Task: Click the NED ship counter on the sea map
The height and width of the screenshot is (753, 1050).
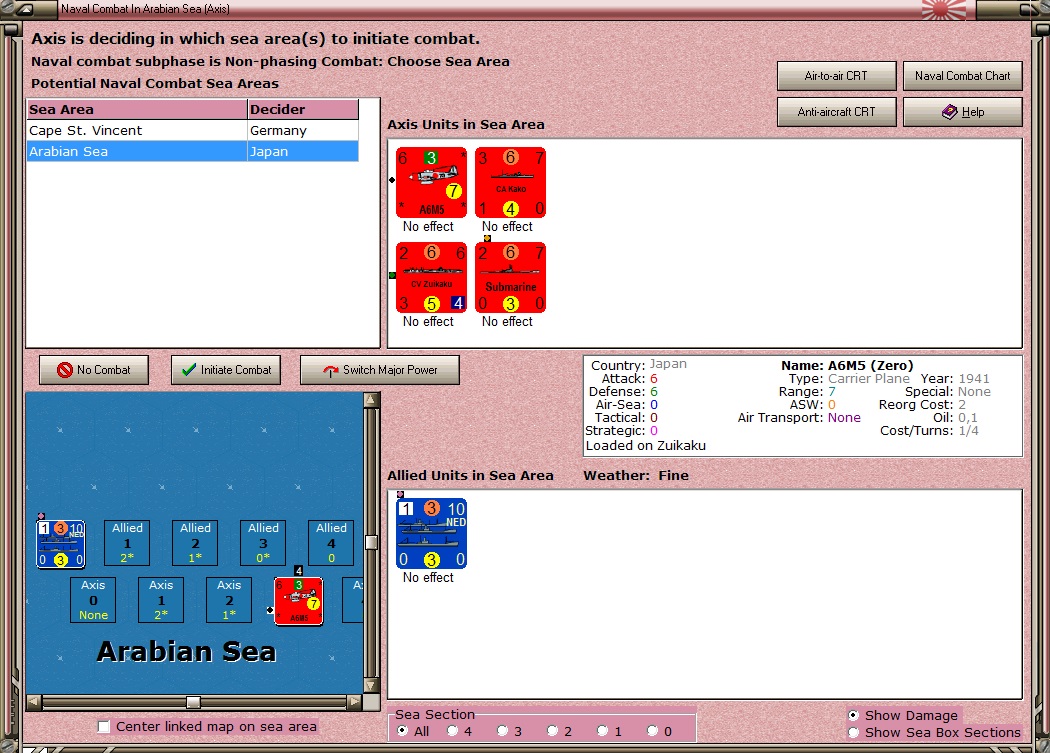Action: point(60,544)
